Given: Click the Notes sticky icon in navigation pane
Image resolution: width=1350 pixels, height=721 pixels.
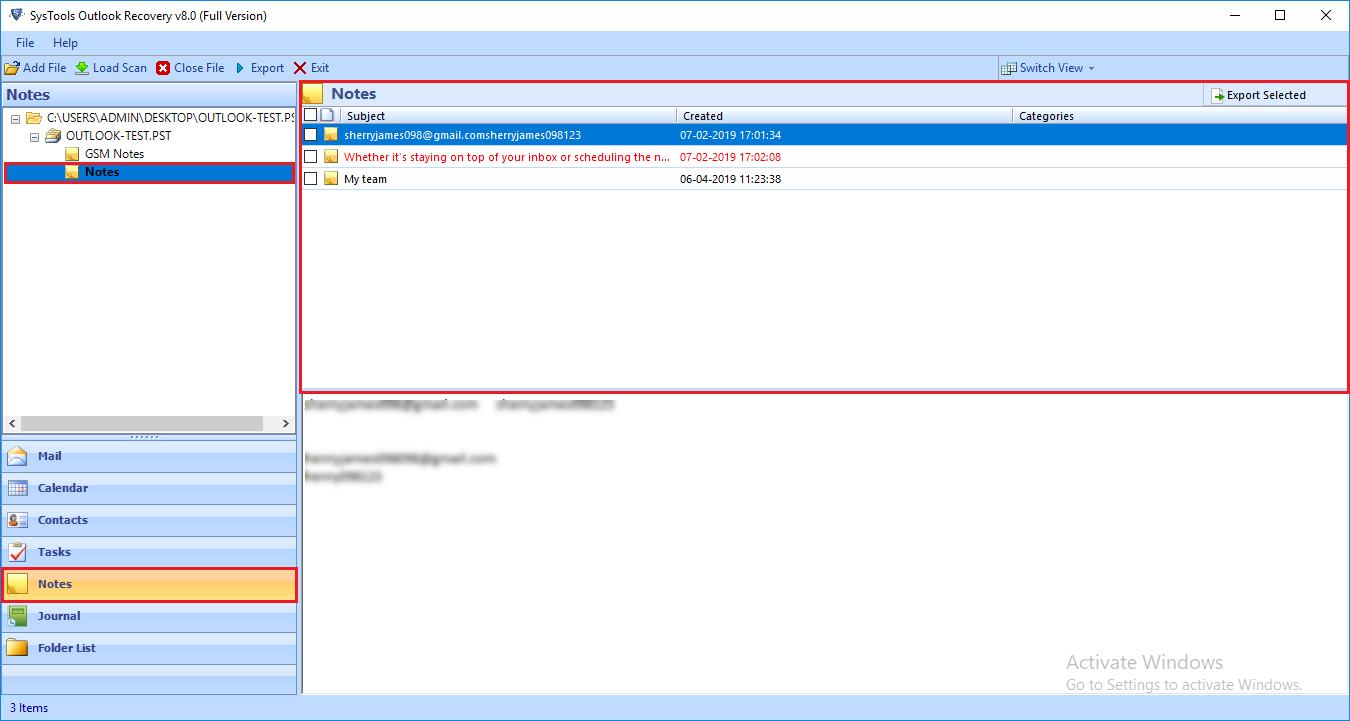Looking at the screenshot, I should (x=18, y=585).
